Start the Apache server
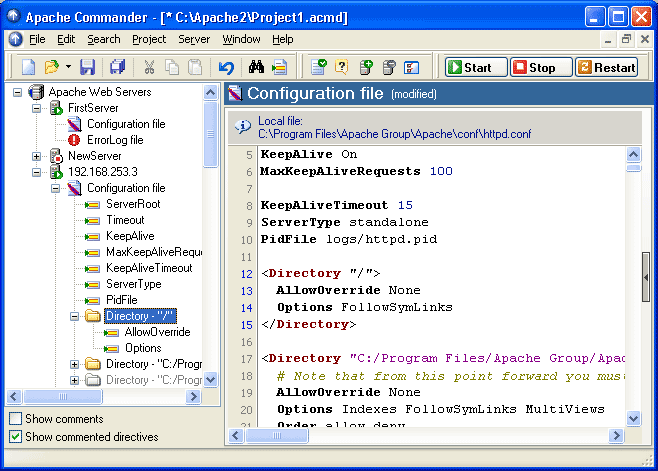The image size is (658, 471). tap(476, 67)
